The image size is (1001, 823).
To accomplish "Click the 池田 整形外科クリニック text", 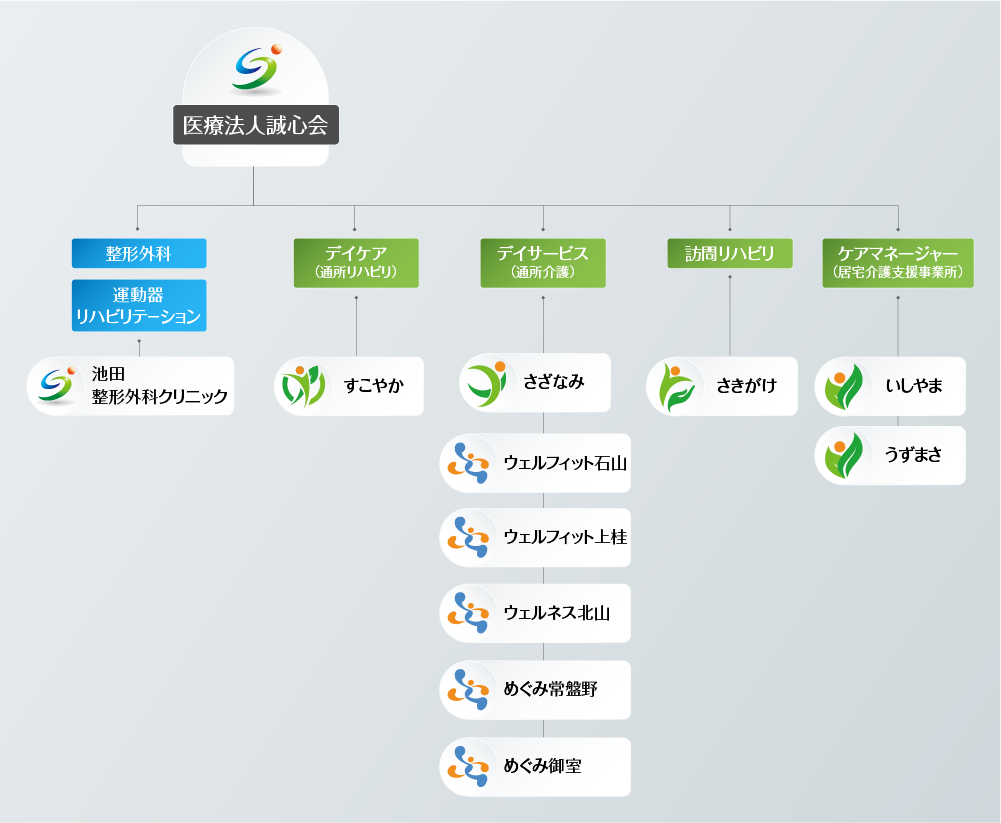I will click(x=158, y=386).
